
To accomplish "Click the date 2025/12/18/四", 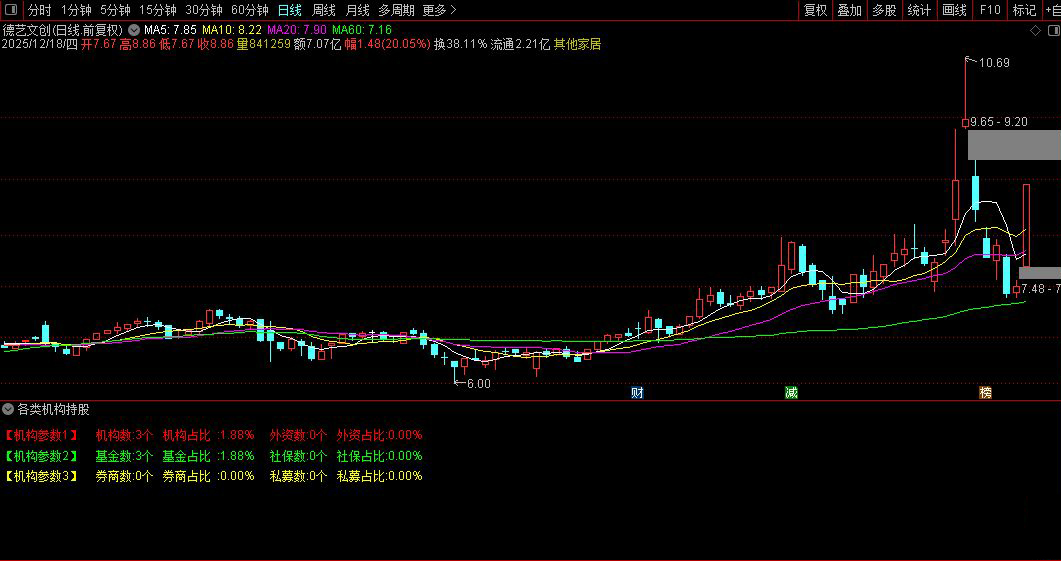I will click(x=40, y=45).
